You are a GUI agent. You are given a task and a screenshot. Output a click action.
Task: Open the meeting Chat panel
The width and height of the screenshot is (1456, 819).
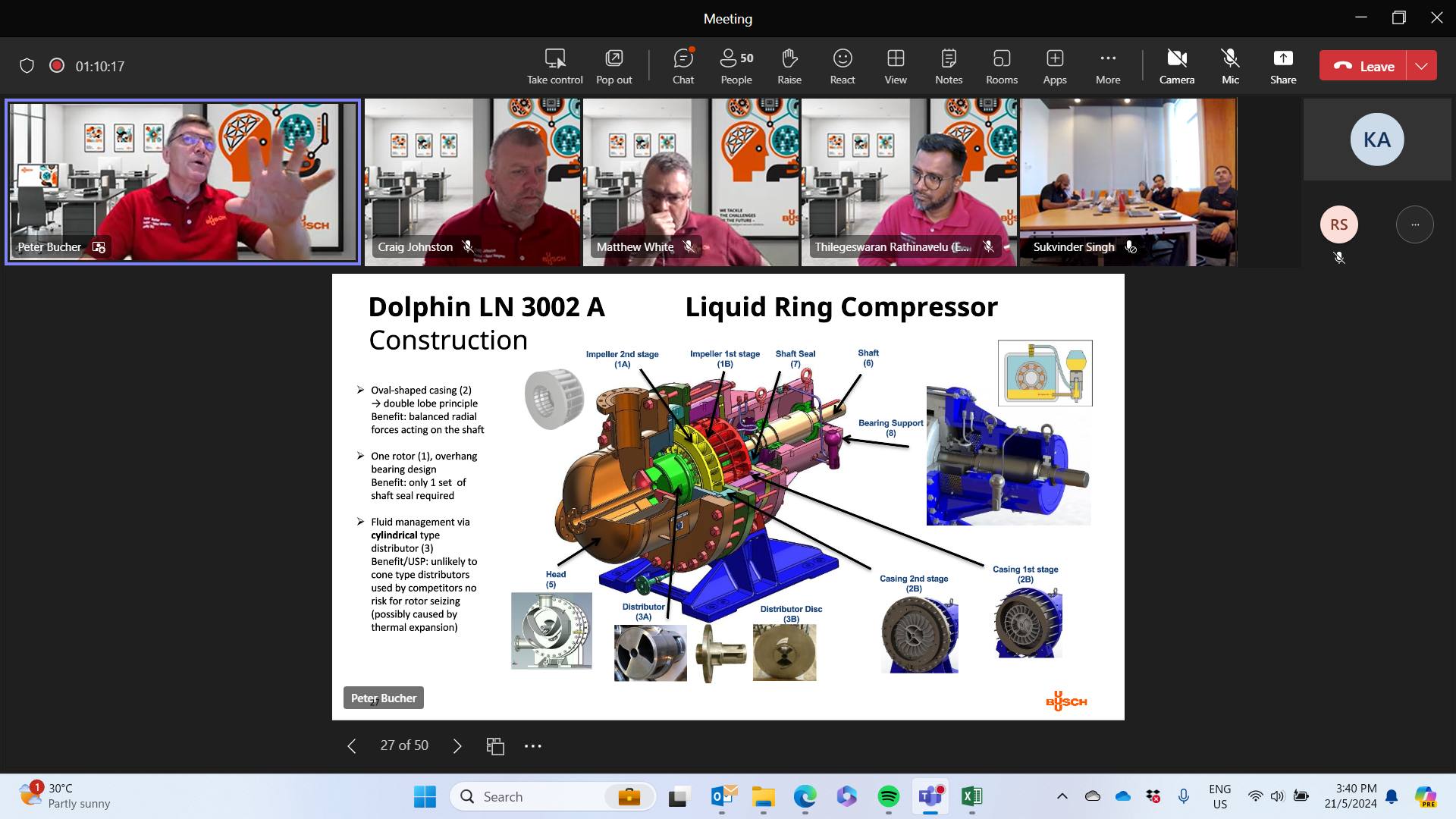(683, 67)
